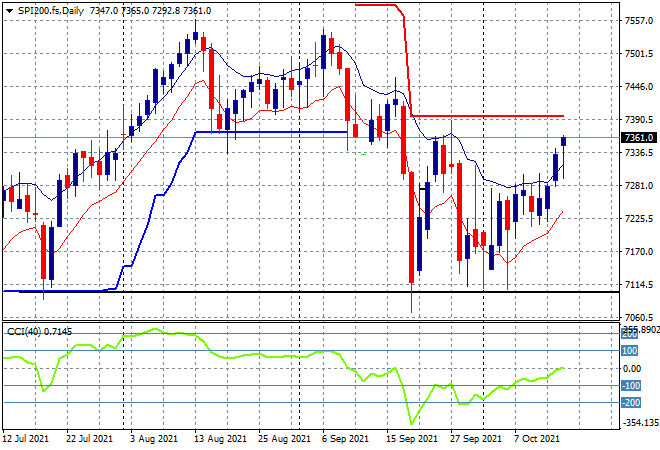Click the 7225.5 price axis label
The image size is (660, 450).
(639, 218)
